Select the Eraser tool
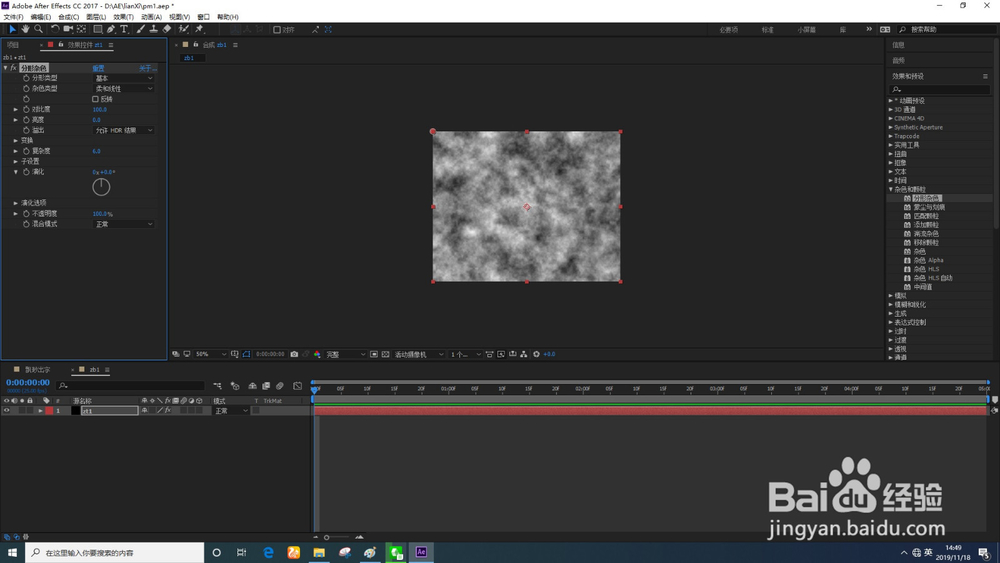Image resolution: width=1000 pixels, height=563 pixels. pos(167,29)
